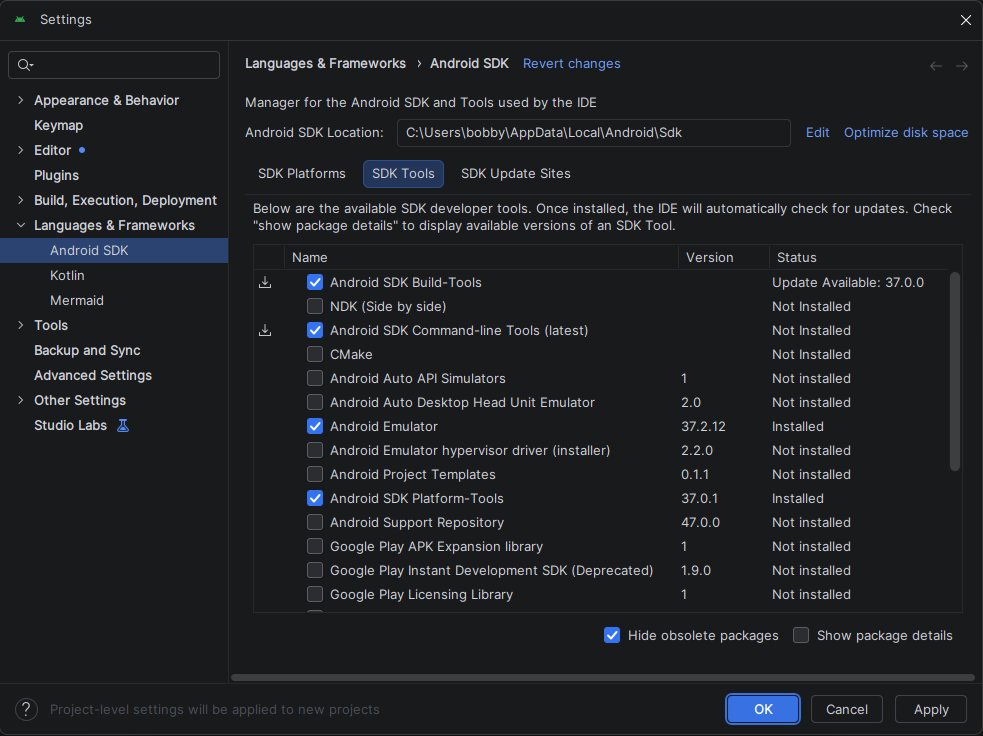The image size is (983, 736).
Task: Expand Other Settings section
Action: (21, 400)
